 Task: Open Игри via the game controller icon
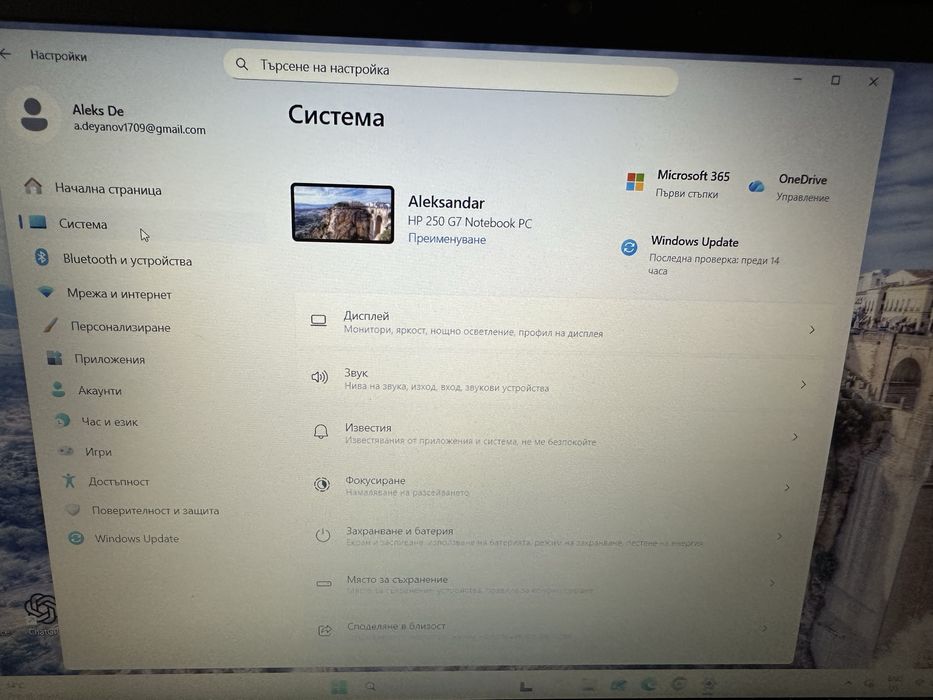[x=65, y=451]
